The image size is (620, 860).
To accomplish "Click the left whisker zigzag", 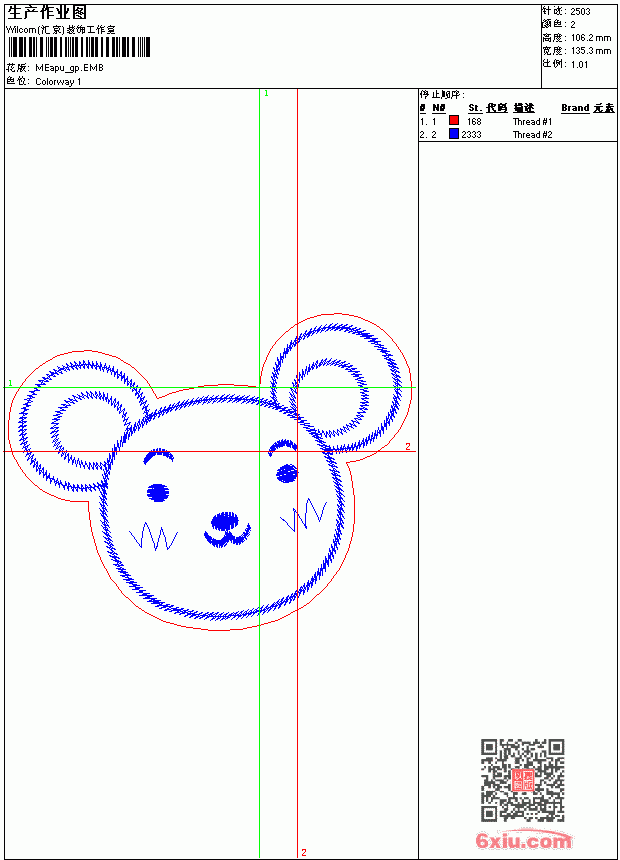I will click(154, 536).
